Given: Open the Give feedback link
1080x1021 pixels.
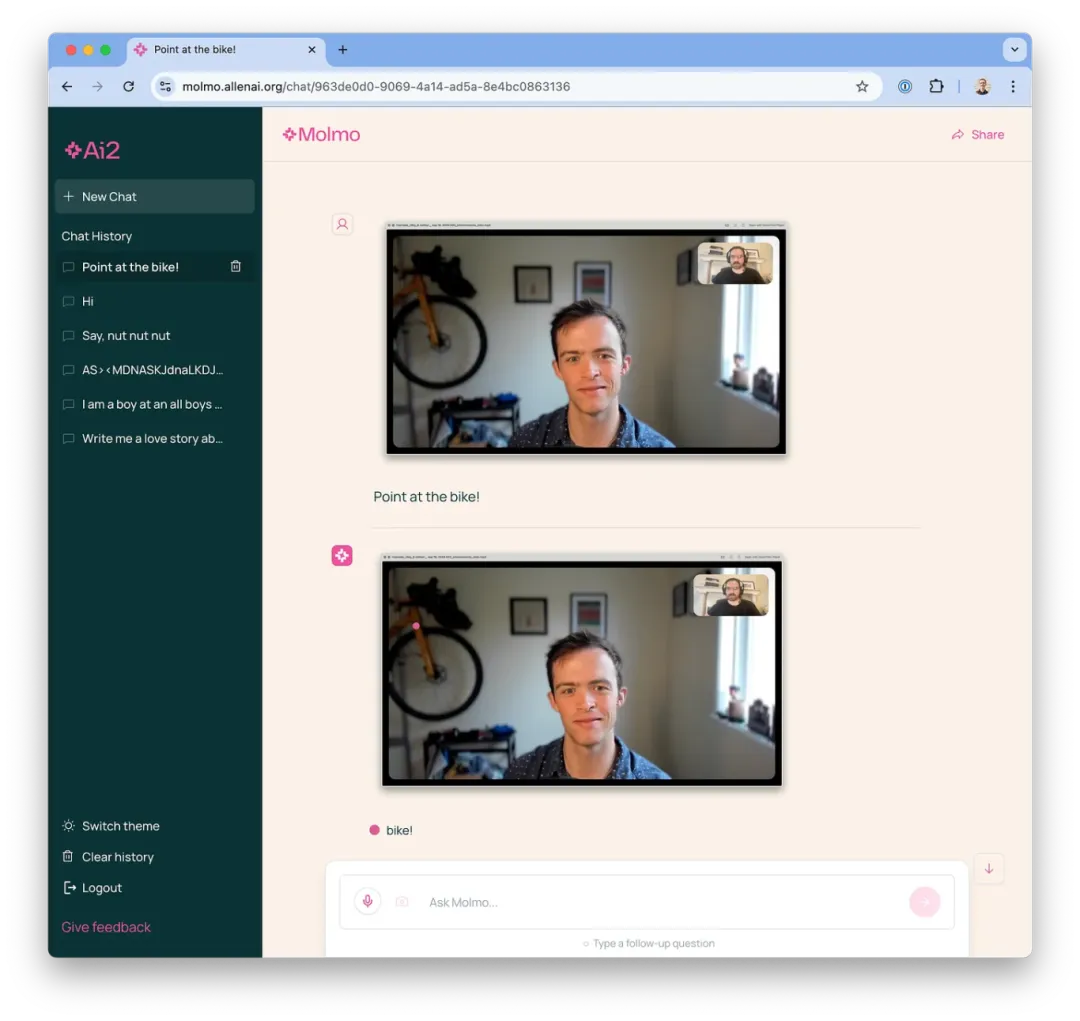Looking at the screenshot, I should click(106, 927).
